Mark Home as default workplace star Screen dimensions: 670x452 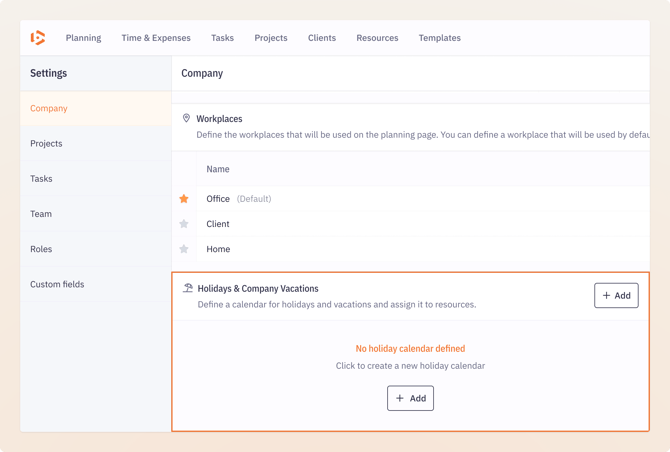pyautogui.click(x=184, y=249)
